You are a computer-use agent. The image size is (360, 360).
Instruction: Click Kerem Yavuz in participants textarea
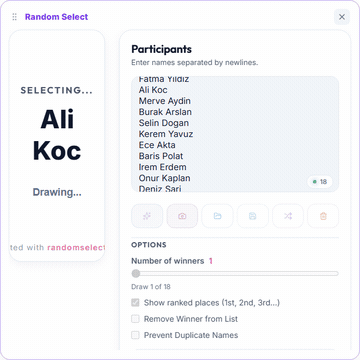click(x=166, y=134)
